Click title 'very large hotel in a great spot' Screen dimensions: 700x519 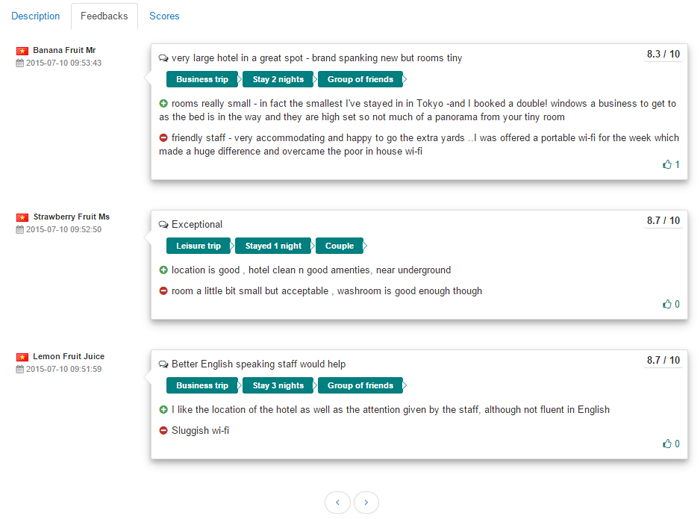click(x=238, y=58)
